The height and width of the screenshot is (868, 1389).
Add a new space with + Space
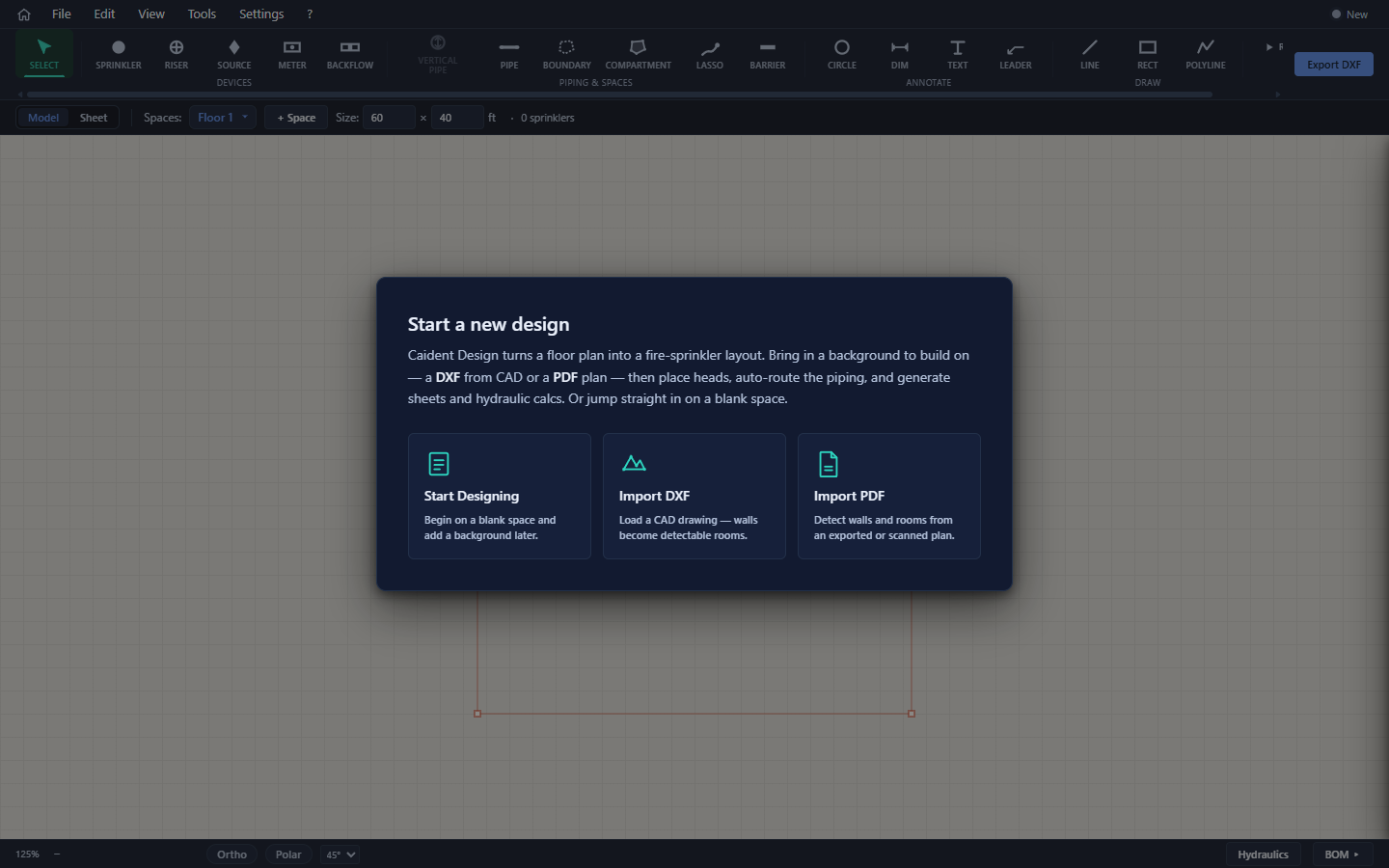tap(296, 118)
